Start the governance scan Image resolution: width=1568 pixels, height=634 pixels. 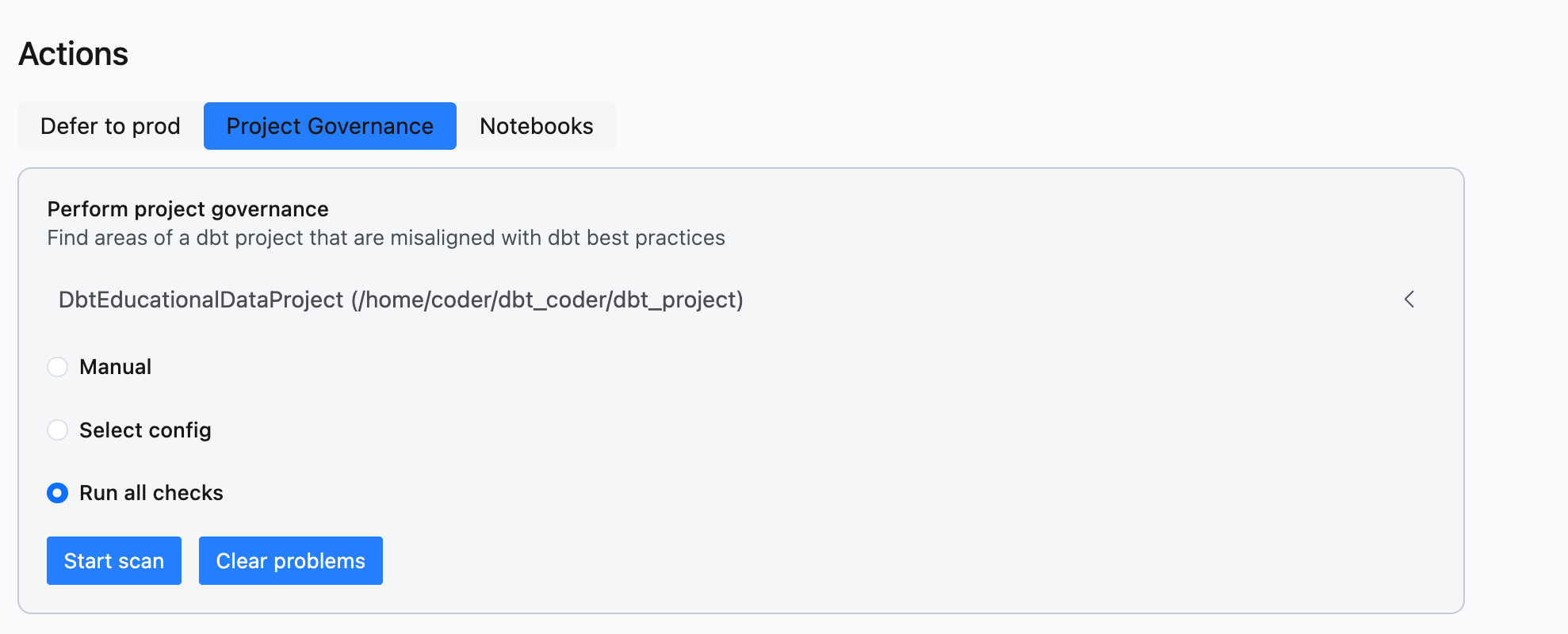(x=114, y=561)
